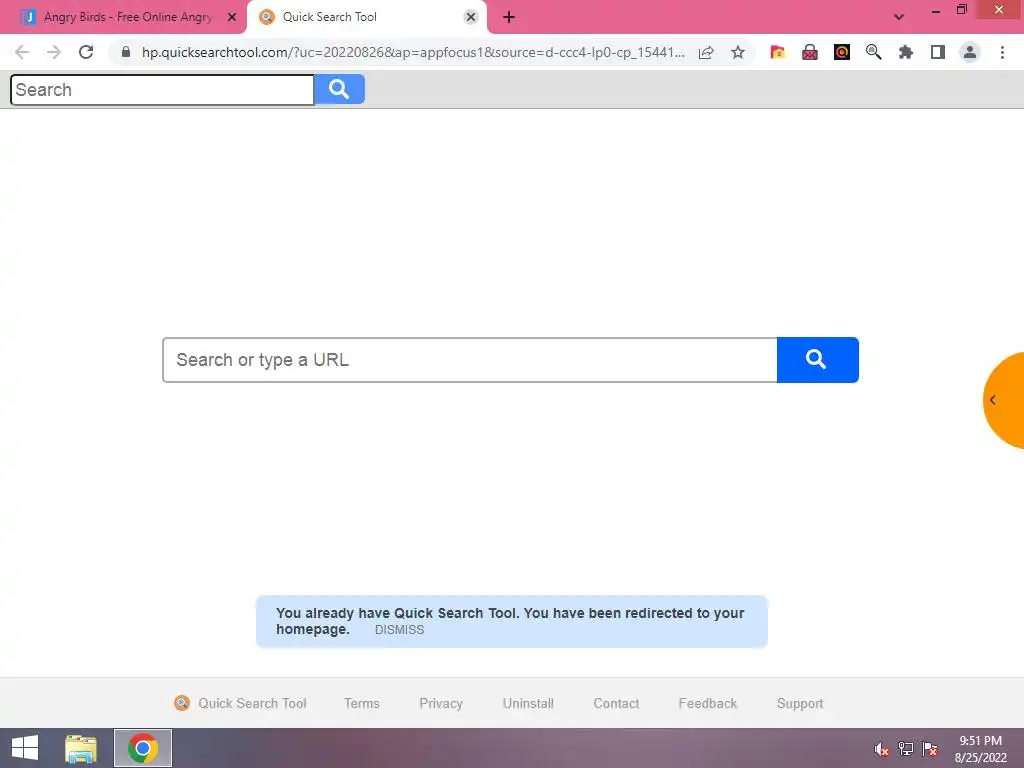The width and height of the screenshot is (1024, 768).
Task: Open the Extensions puzzle piece menu
Action: [906, 52]
